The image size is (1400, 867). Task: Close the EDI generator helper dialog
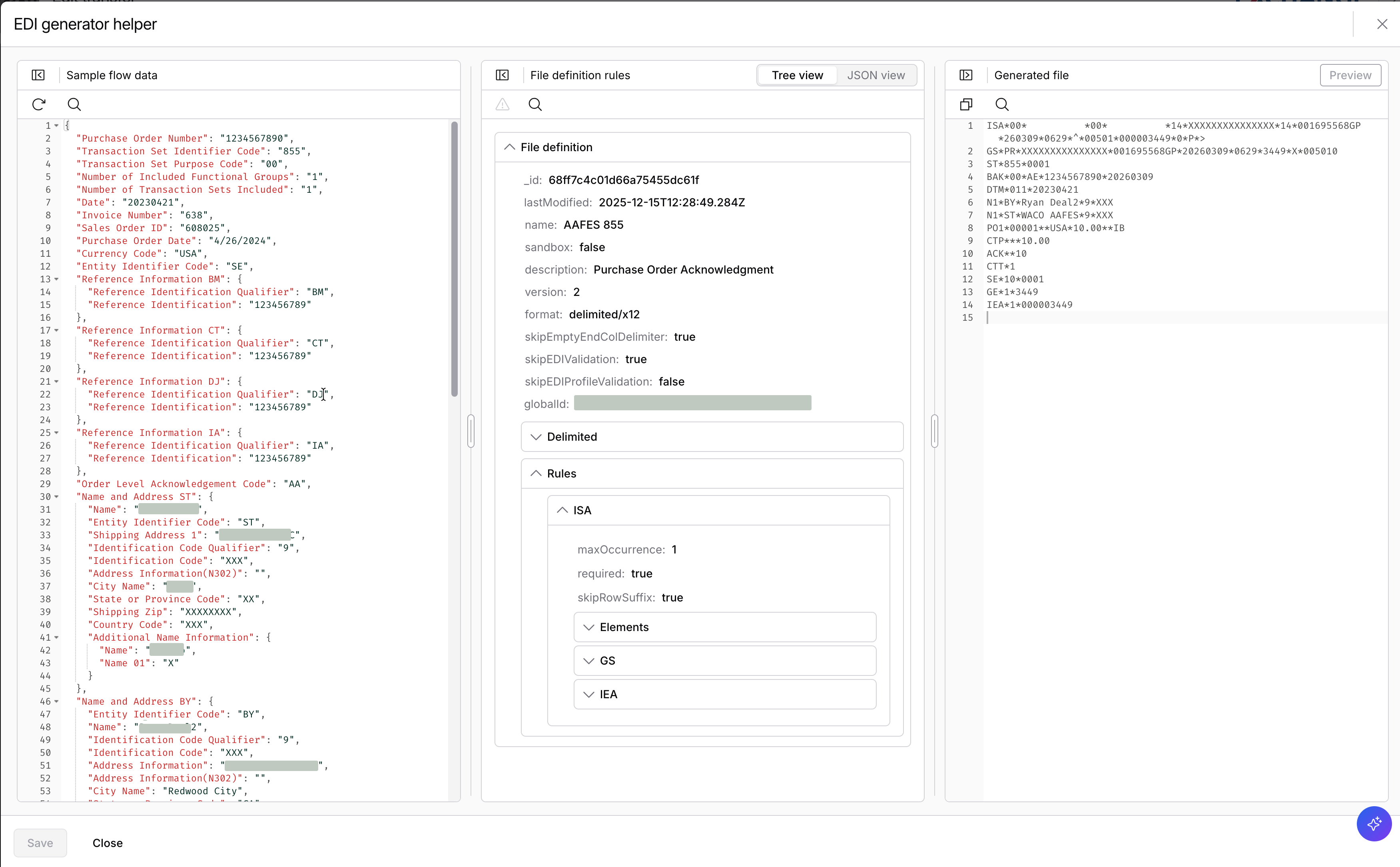[1382, 24]
